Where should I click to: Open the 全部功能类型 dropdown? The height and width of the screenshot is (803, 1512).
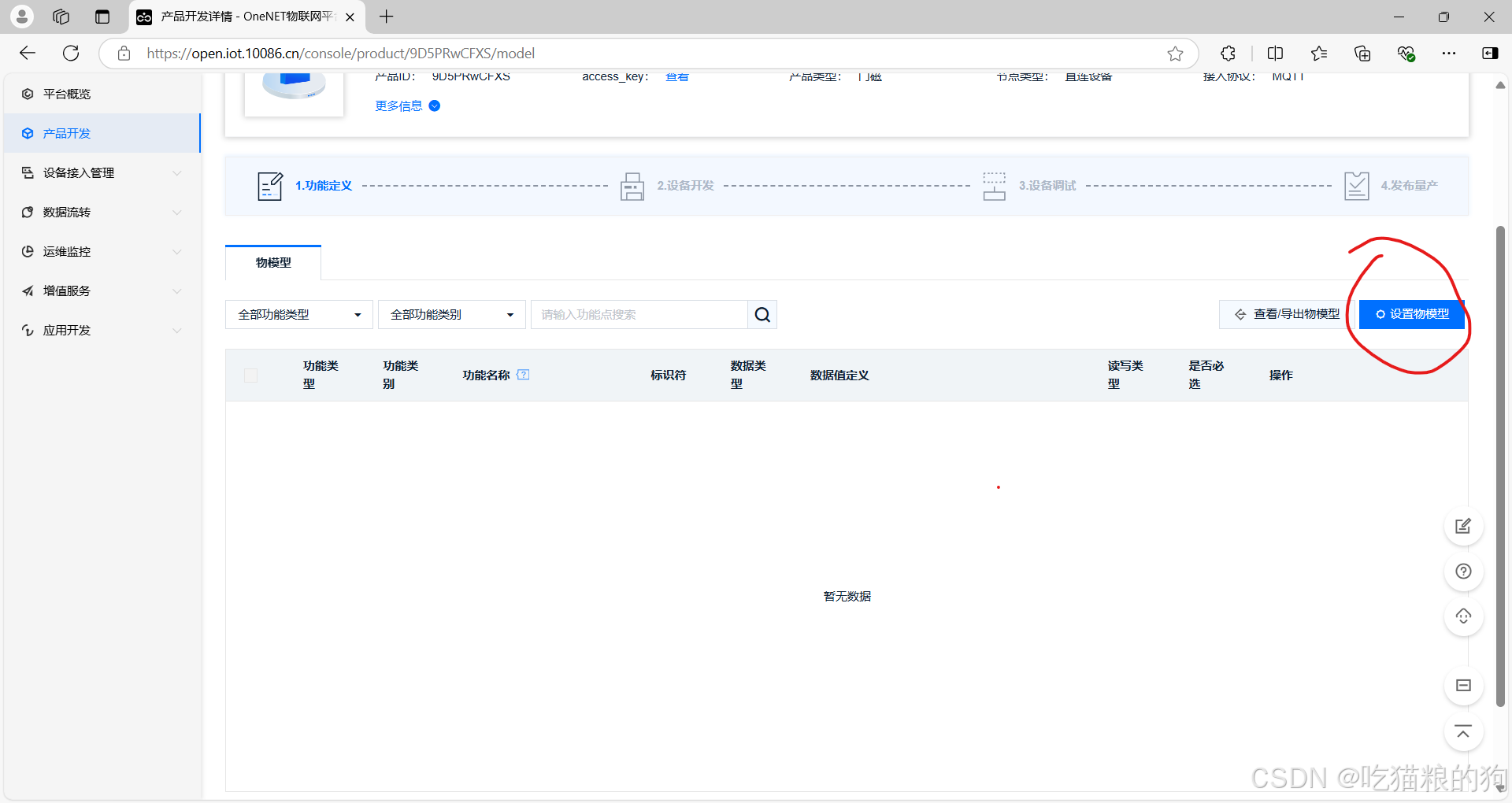point(298,314)
